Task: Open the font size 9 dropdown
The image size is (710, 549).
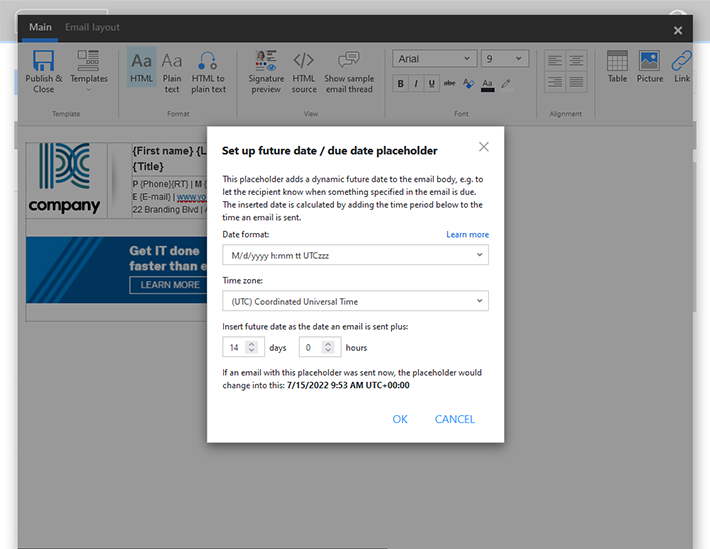Action: pos(505,59)
